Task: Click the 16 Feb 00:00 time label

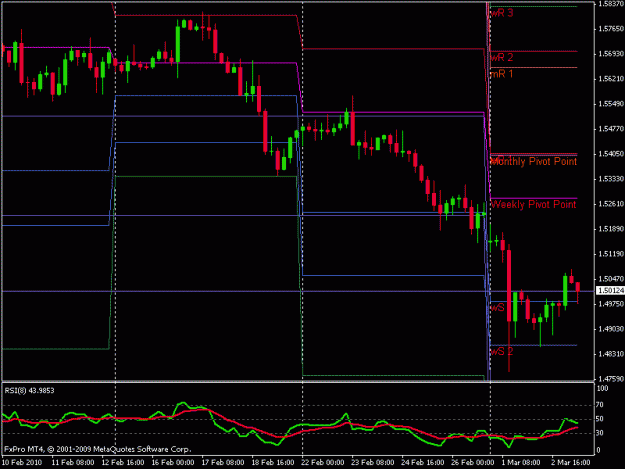Action: [173, 463]
